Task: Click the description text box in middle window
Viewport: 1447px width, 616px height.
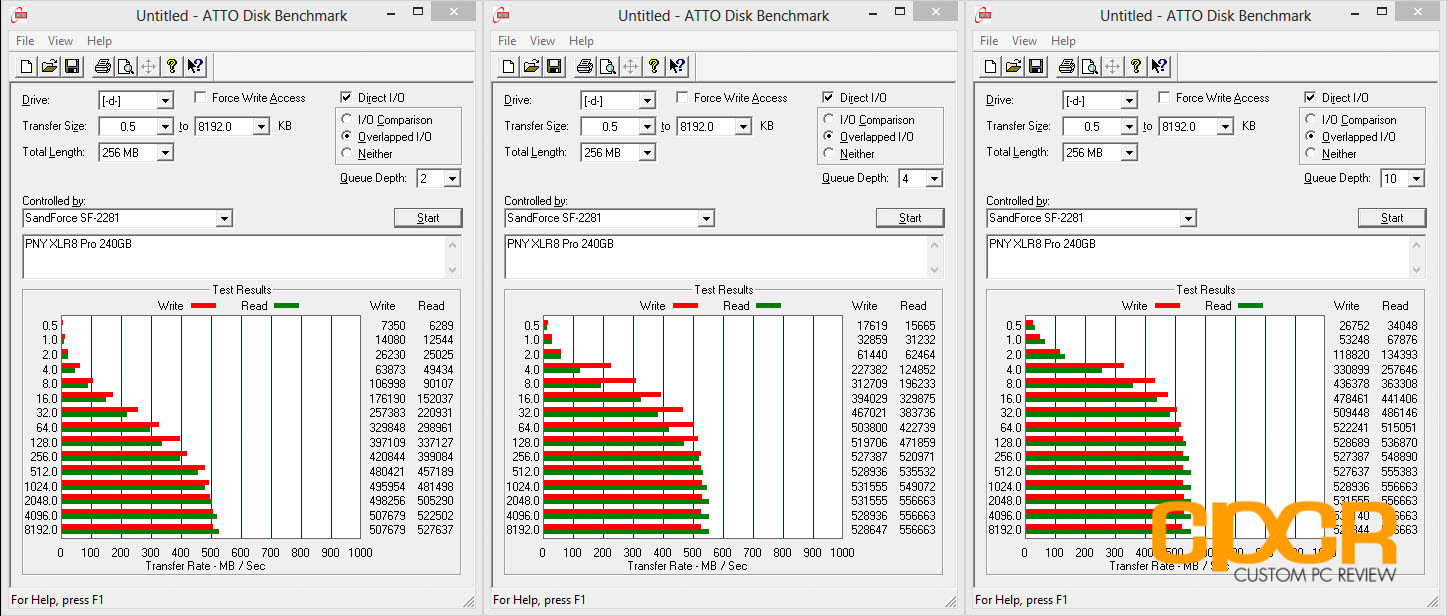Action: coord(723,257)
